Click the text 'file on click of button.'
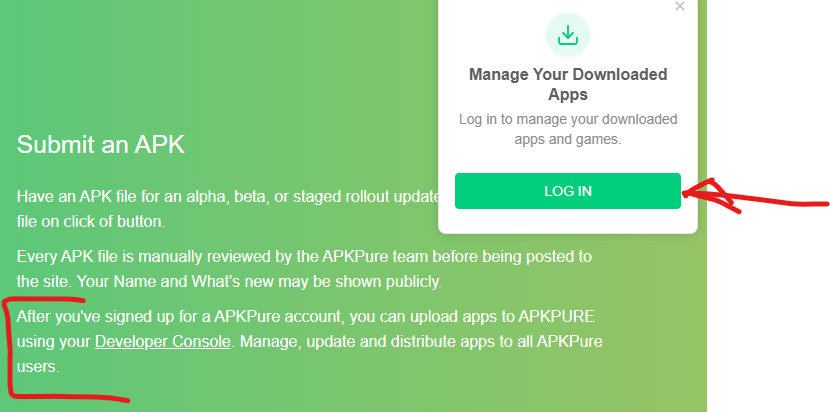This screenshot has height=412, width=830. (x=91, y=221)
